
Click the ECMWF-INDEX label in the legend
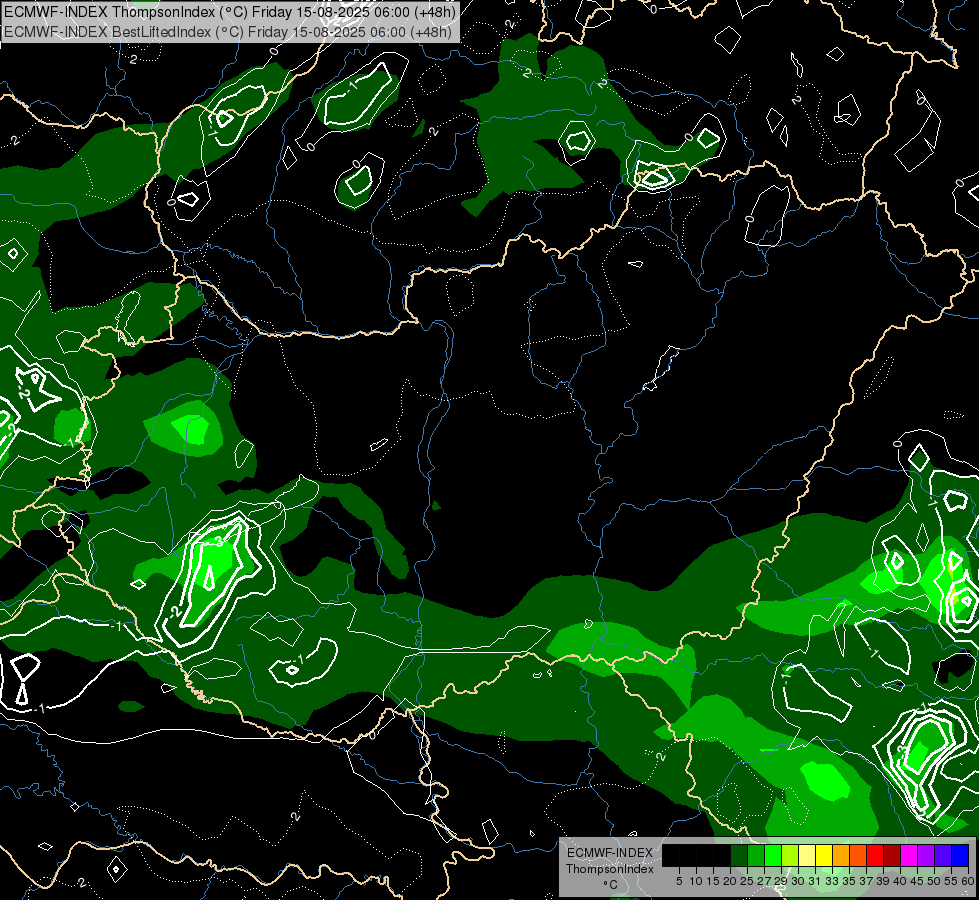point(610,853)
